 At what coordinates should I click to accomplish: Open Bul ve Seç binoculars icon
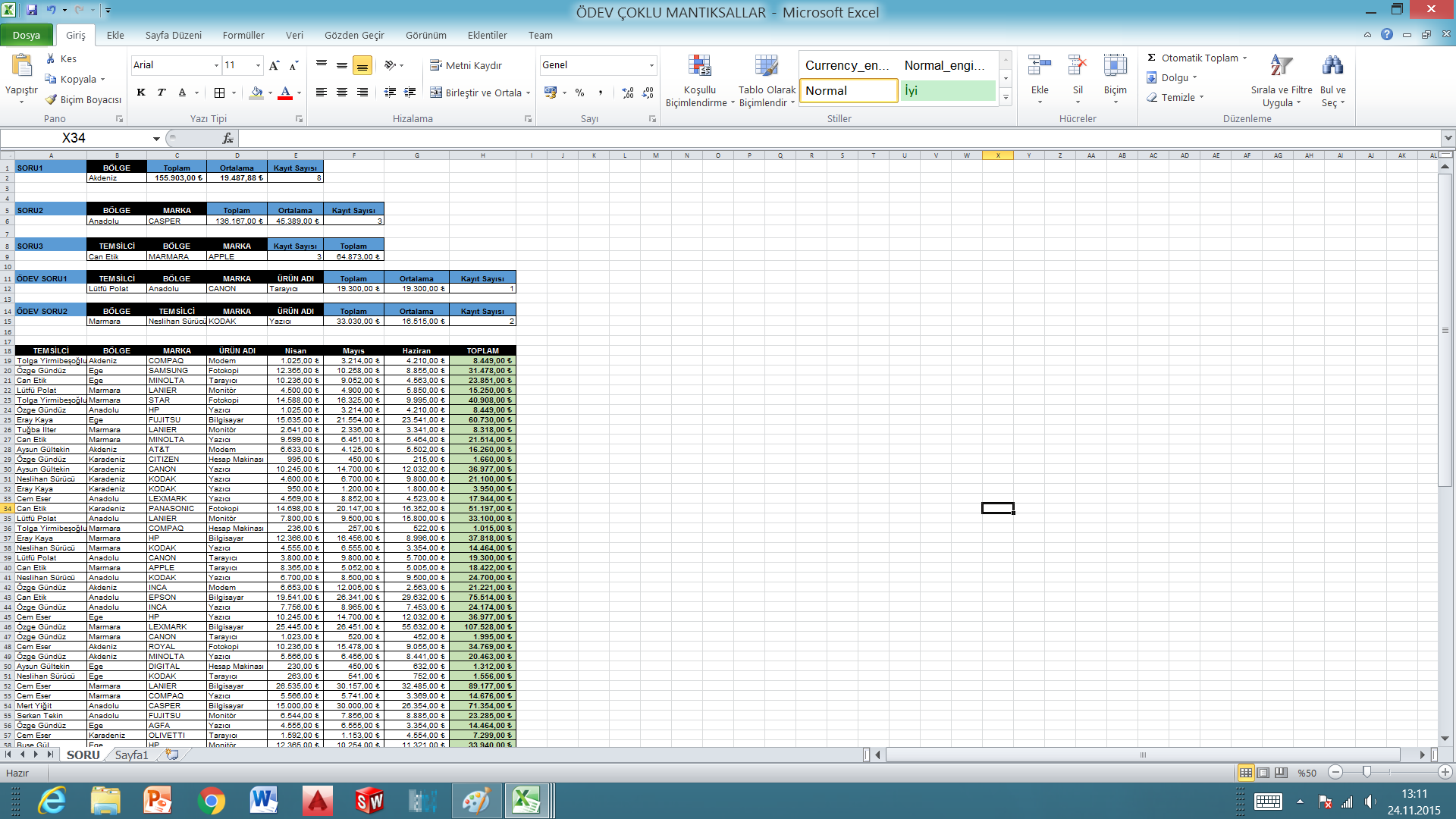click(1332, 66)
